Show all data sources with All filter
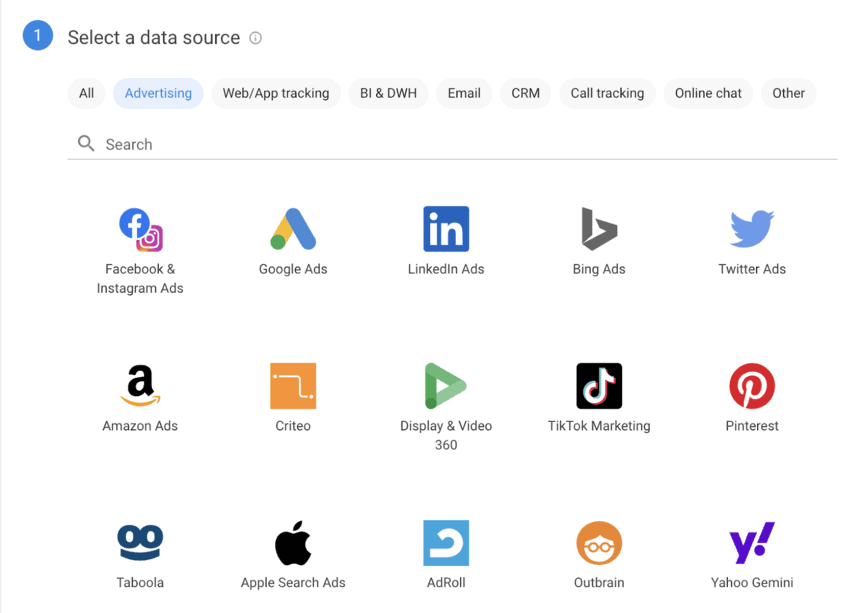Screen dimensions: 859x613 [x=87, y=93]
